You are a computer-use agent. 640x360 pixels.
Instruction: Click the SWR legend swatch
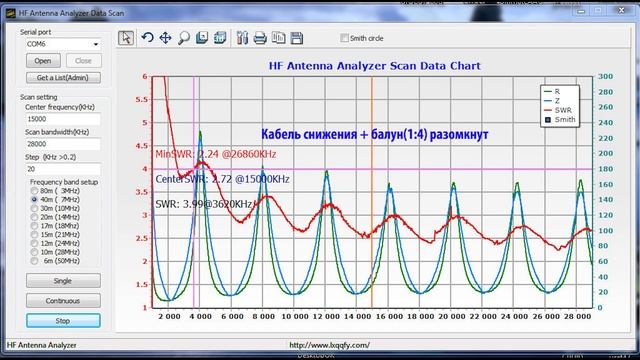point(547,110)
